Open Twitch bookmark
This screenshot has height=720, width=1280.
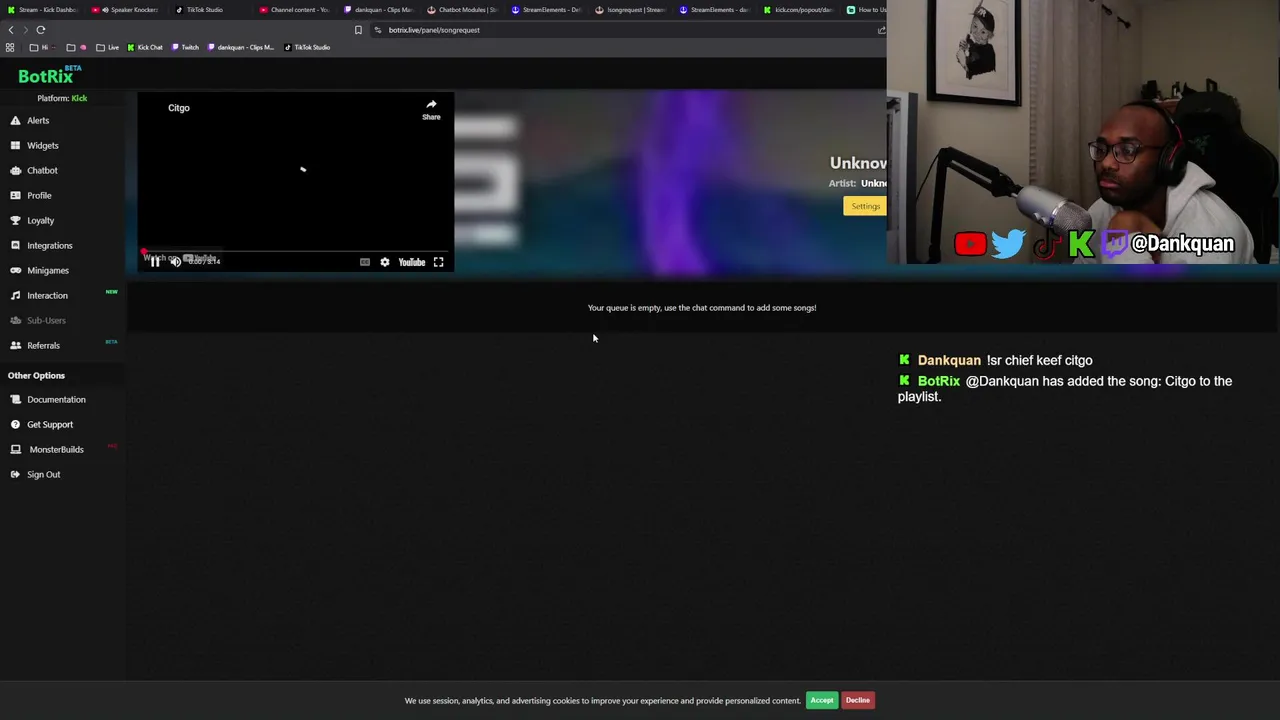pyautogui.click(x=185, y=47)
